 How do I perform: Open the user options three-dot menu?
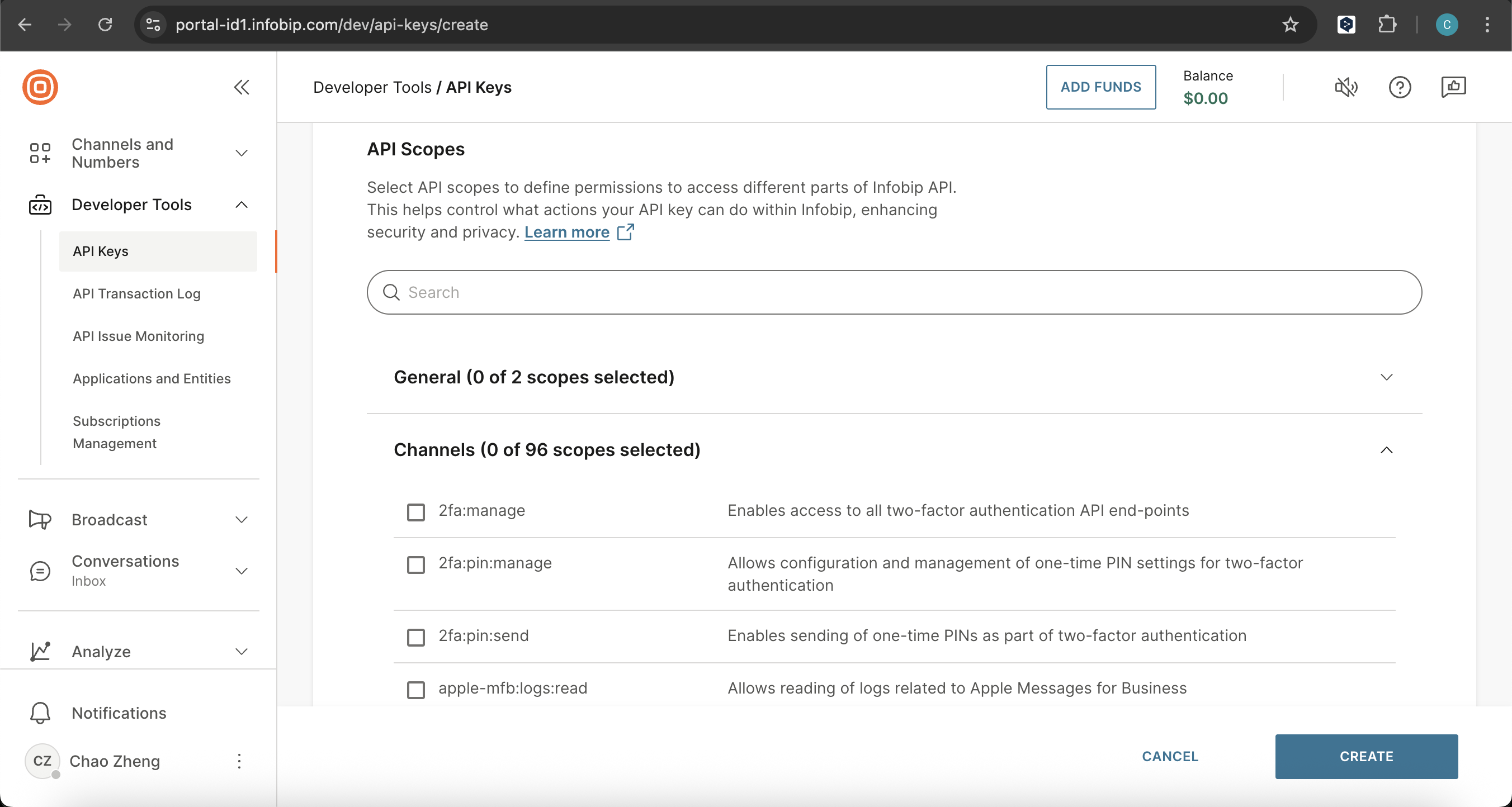[239, 761]
